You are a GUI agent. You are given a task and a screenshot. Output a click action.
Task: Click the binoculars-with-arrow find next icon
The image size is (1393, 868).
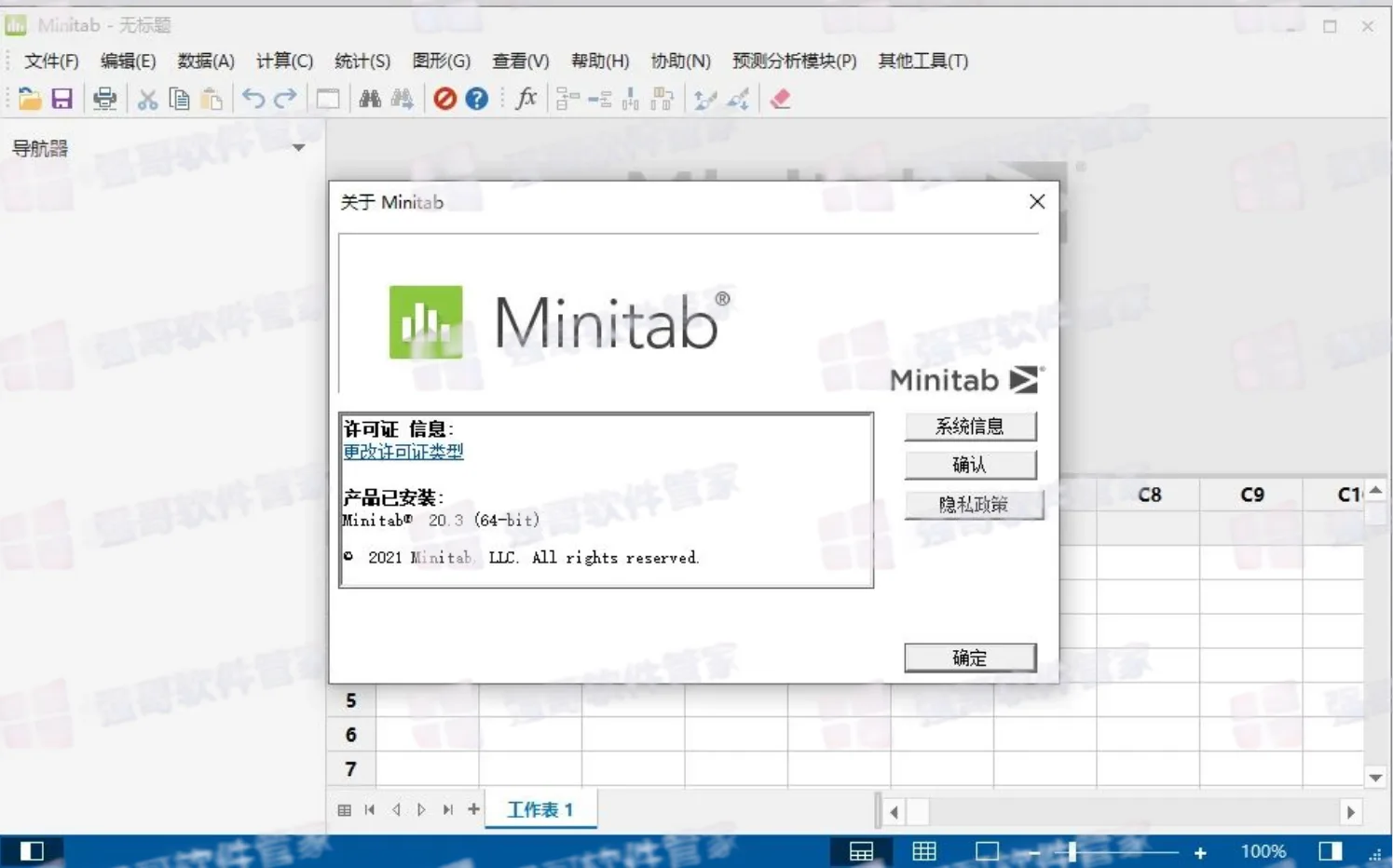[x=403, y=99]
